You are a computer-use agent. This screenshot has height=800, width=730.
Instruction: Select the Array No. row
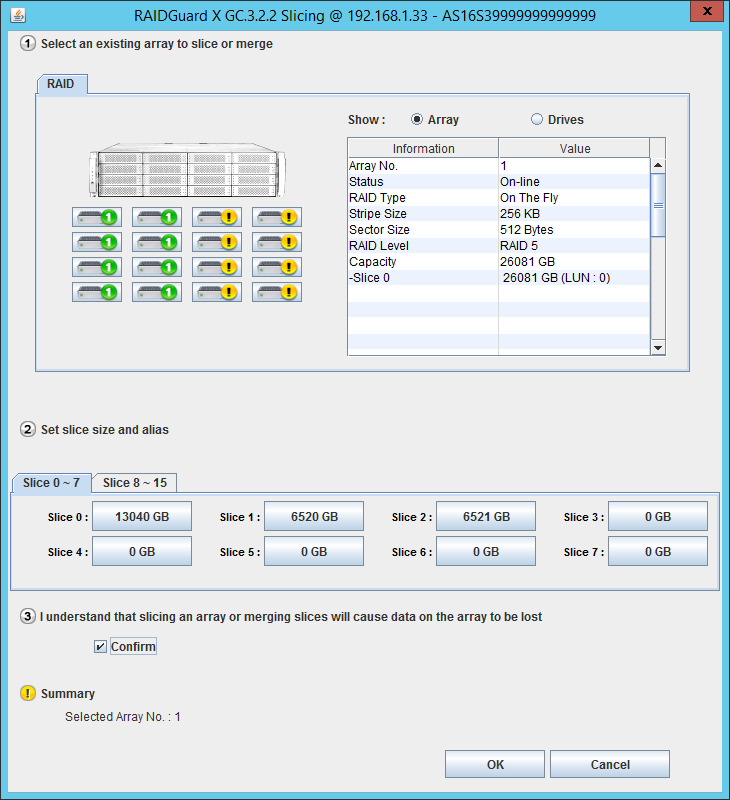[499, 166]
